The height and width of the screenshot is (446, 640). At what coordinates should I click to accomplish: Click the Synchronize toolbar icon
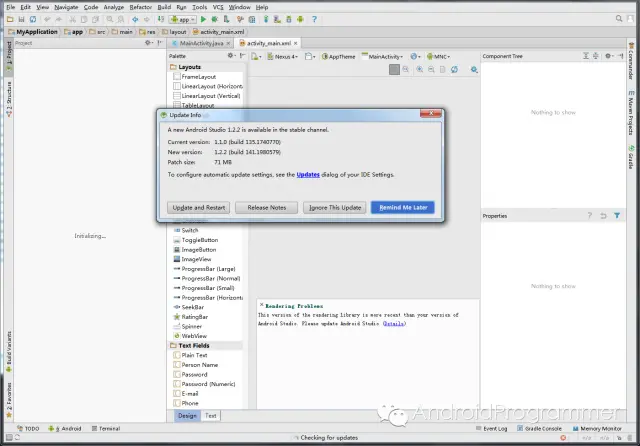click(33, 19)
